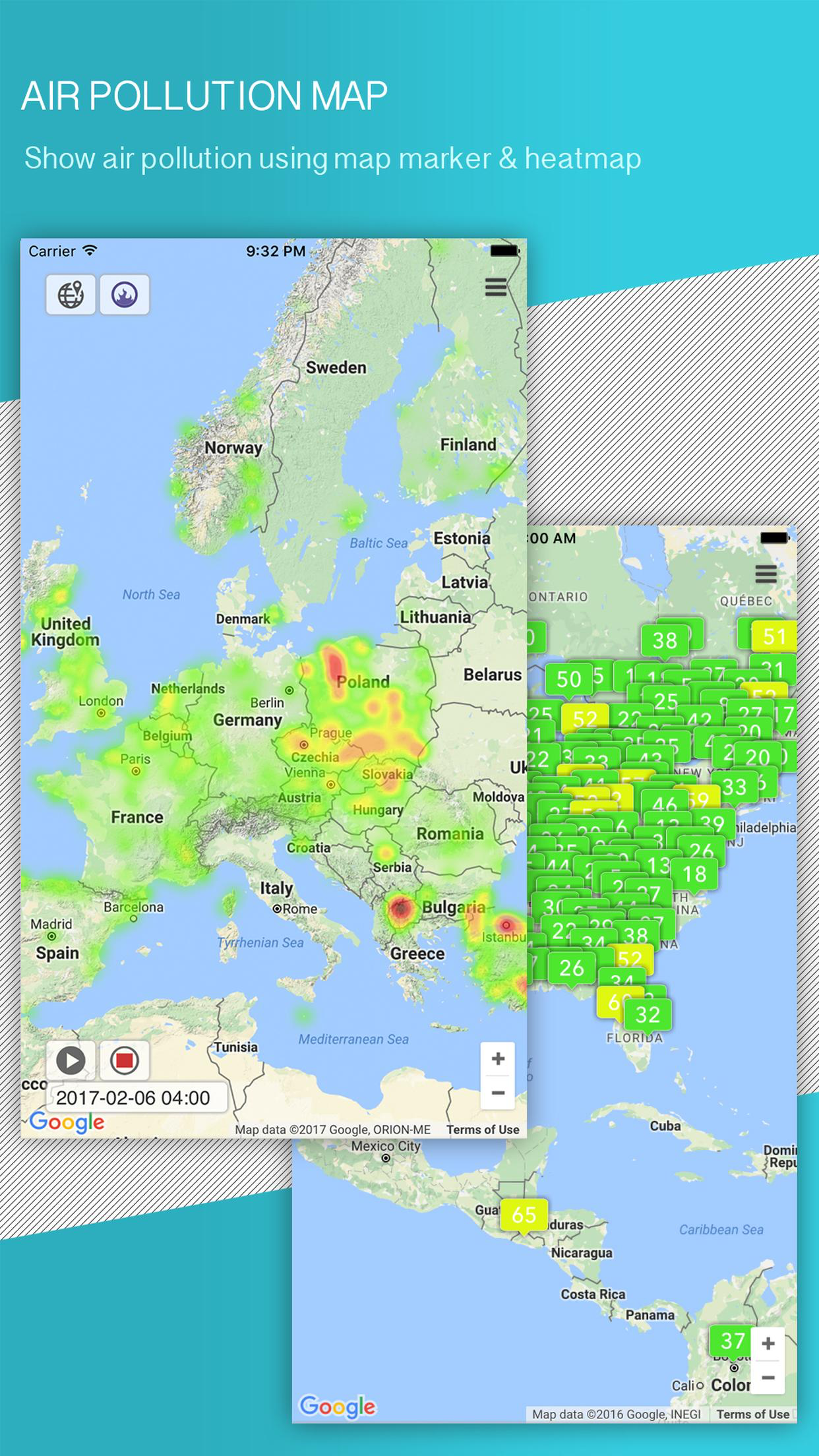Select the yellow 51 marker near Québec
819x1456 pixels.
click(774, 636)
